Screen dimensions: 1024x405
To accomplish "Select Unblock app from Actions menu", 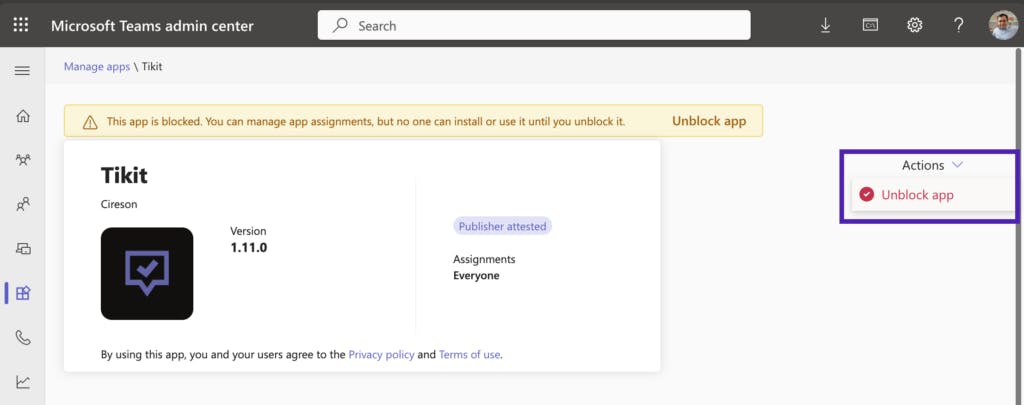I will 917,195.
